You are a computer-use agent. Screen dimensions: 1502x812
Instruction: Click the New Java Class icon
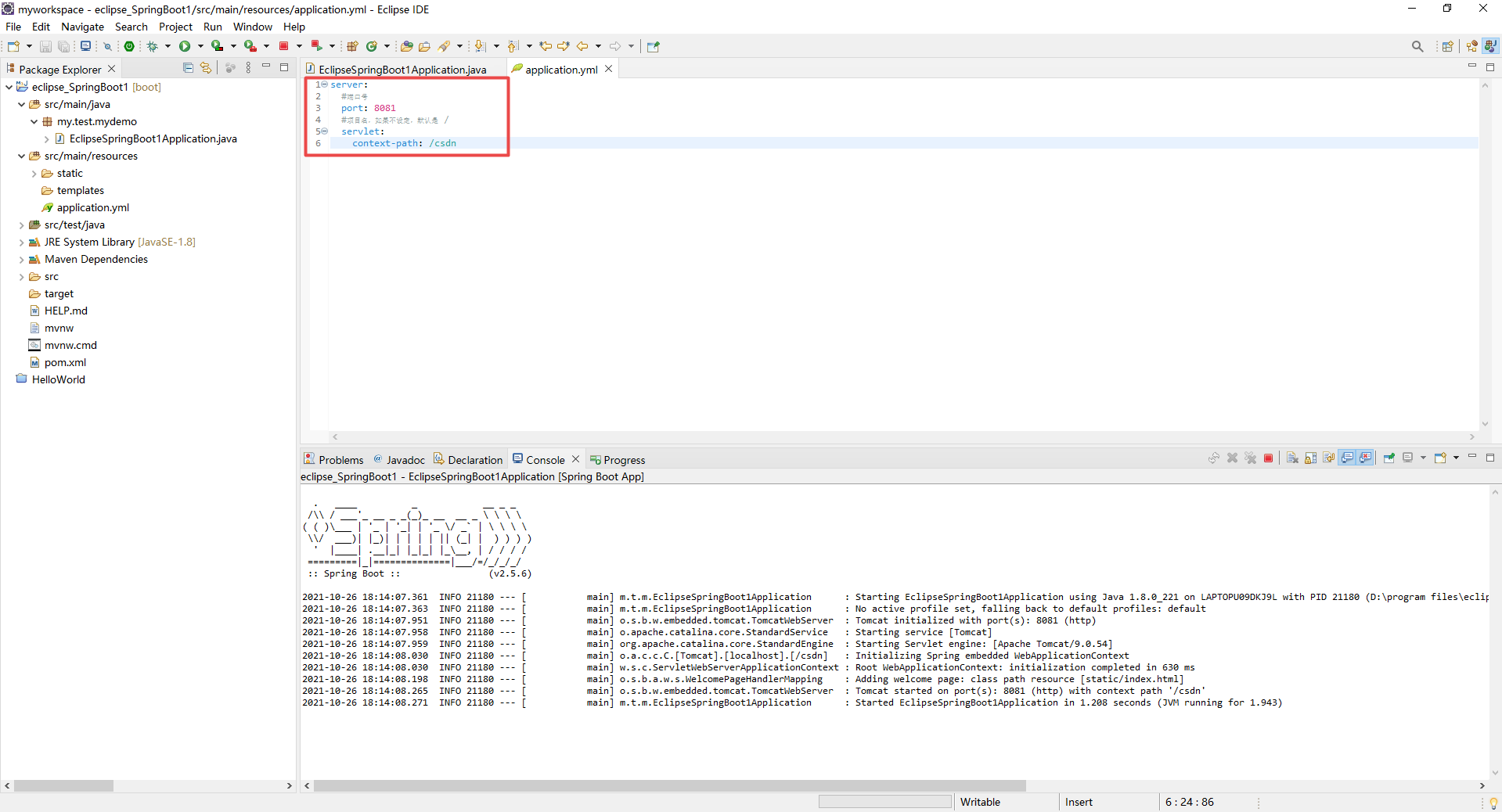coord(372,46)
